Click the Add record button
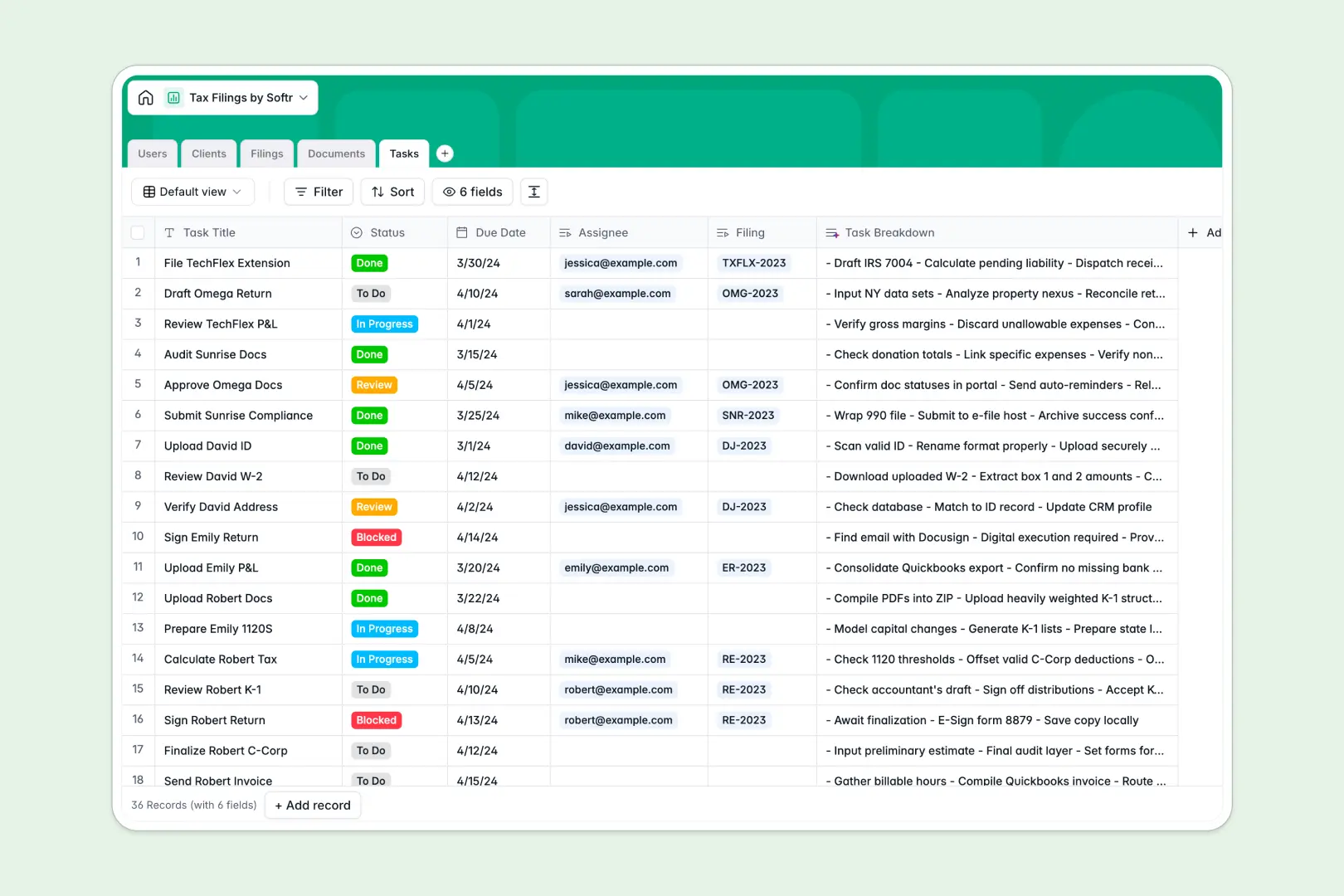This screenshot has width=1344, height=896. (x=312, y=805)
